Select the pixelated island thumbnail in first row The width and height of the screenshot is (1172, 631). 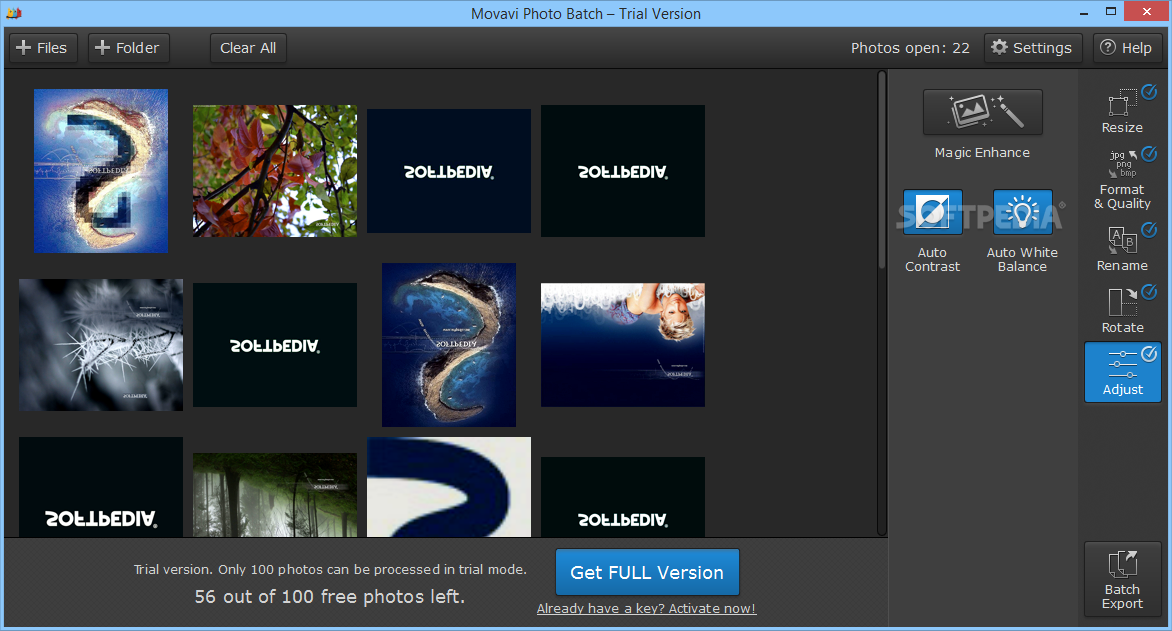point(101,171)
